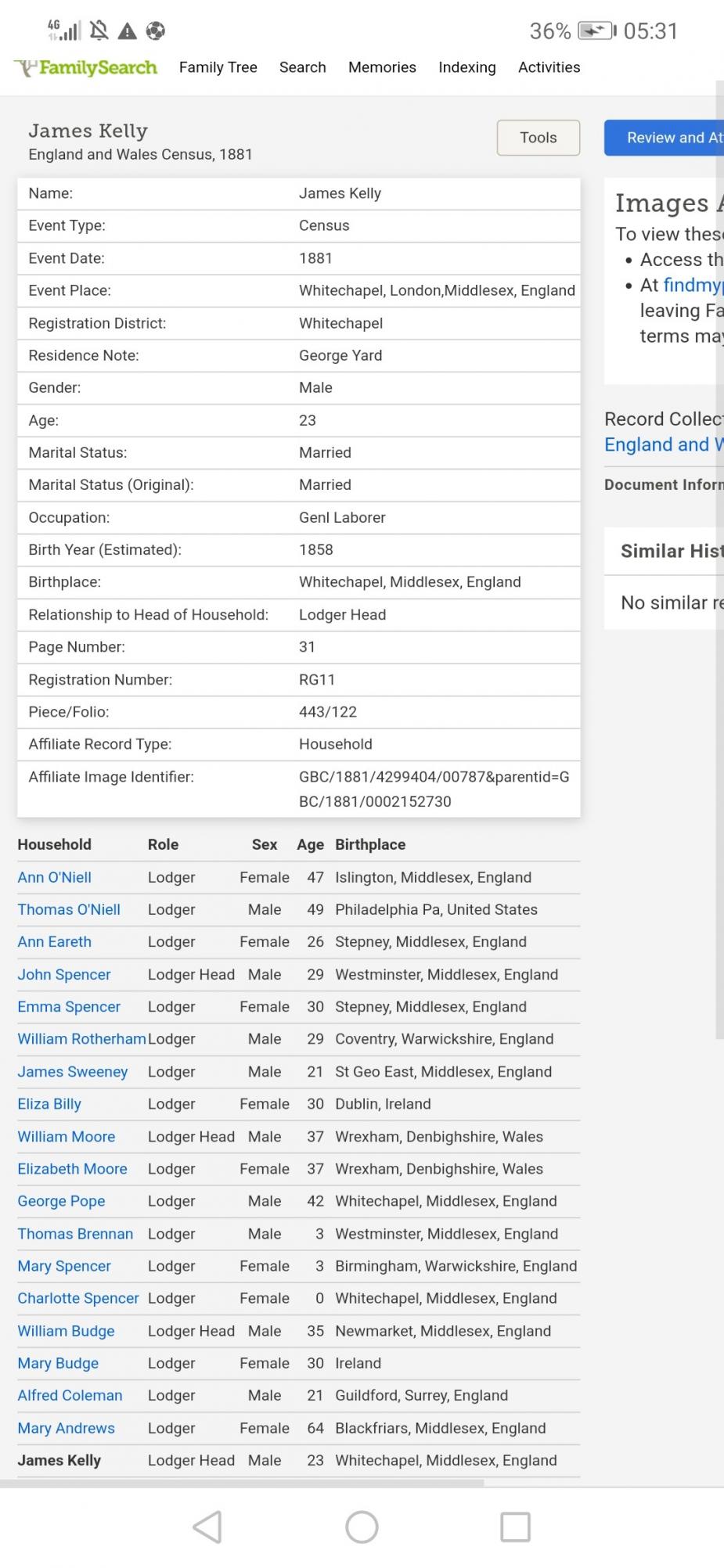The image size is (724, 1568).
Task: Tap the 4G signal strength icon
Action: (x=64, y=31)
